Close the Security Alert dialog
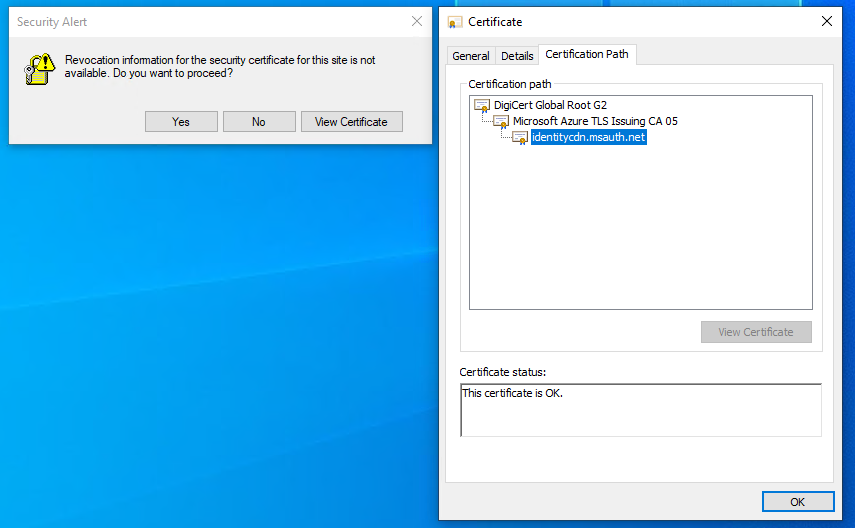Viewport: 855px width, 528px height. pos(417,21)
